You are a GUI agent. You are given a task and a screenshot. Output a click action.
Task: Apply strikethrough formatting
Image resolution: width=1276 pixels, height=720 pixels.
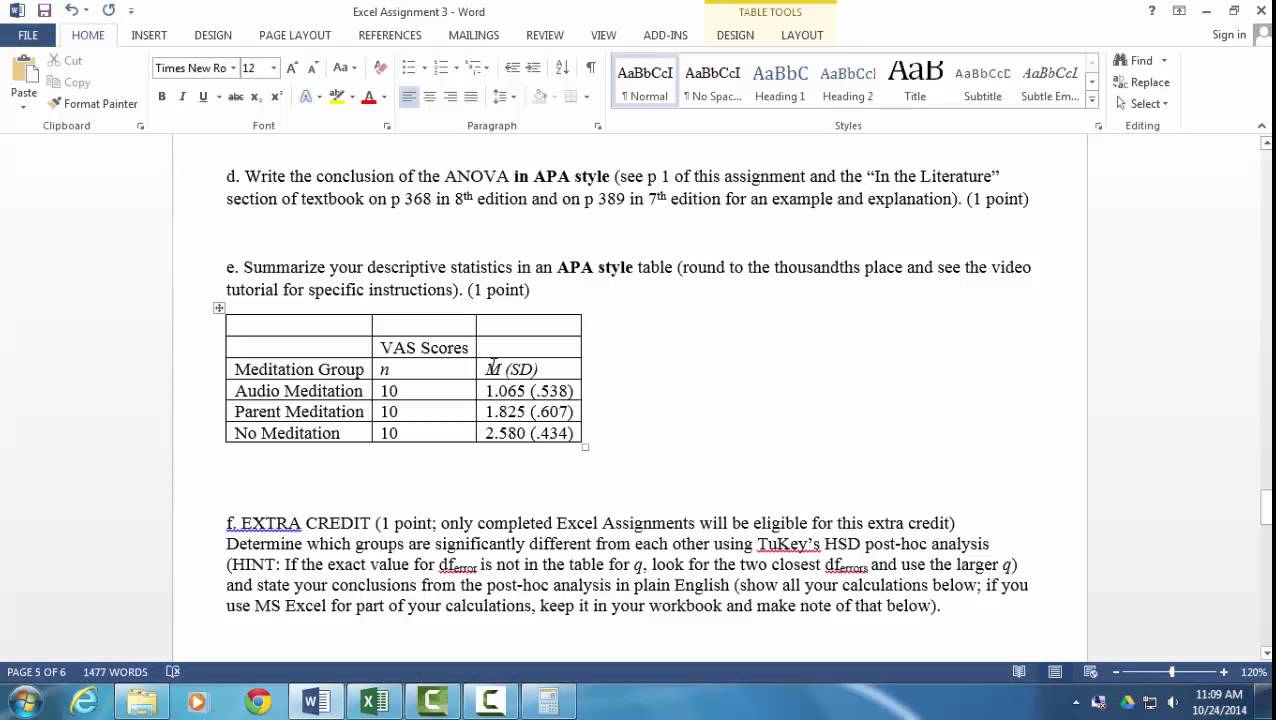pyautogui.click(x=235, y=97)
